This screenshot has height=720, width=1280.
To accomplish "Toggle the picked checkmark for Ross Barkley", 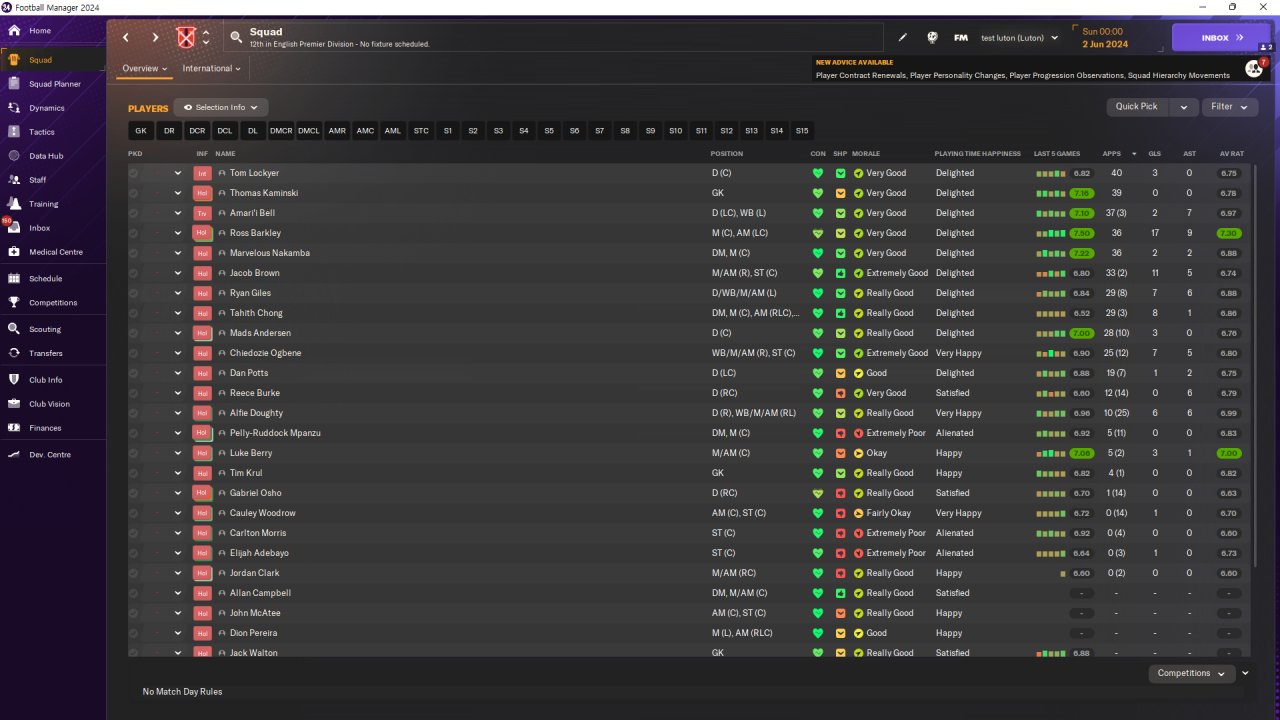I will (133, 233).
